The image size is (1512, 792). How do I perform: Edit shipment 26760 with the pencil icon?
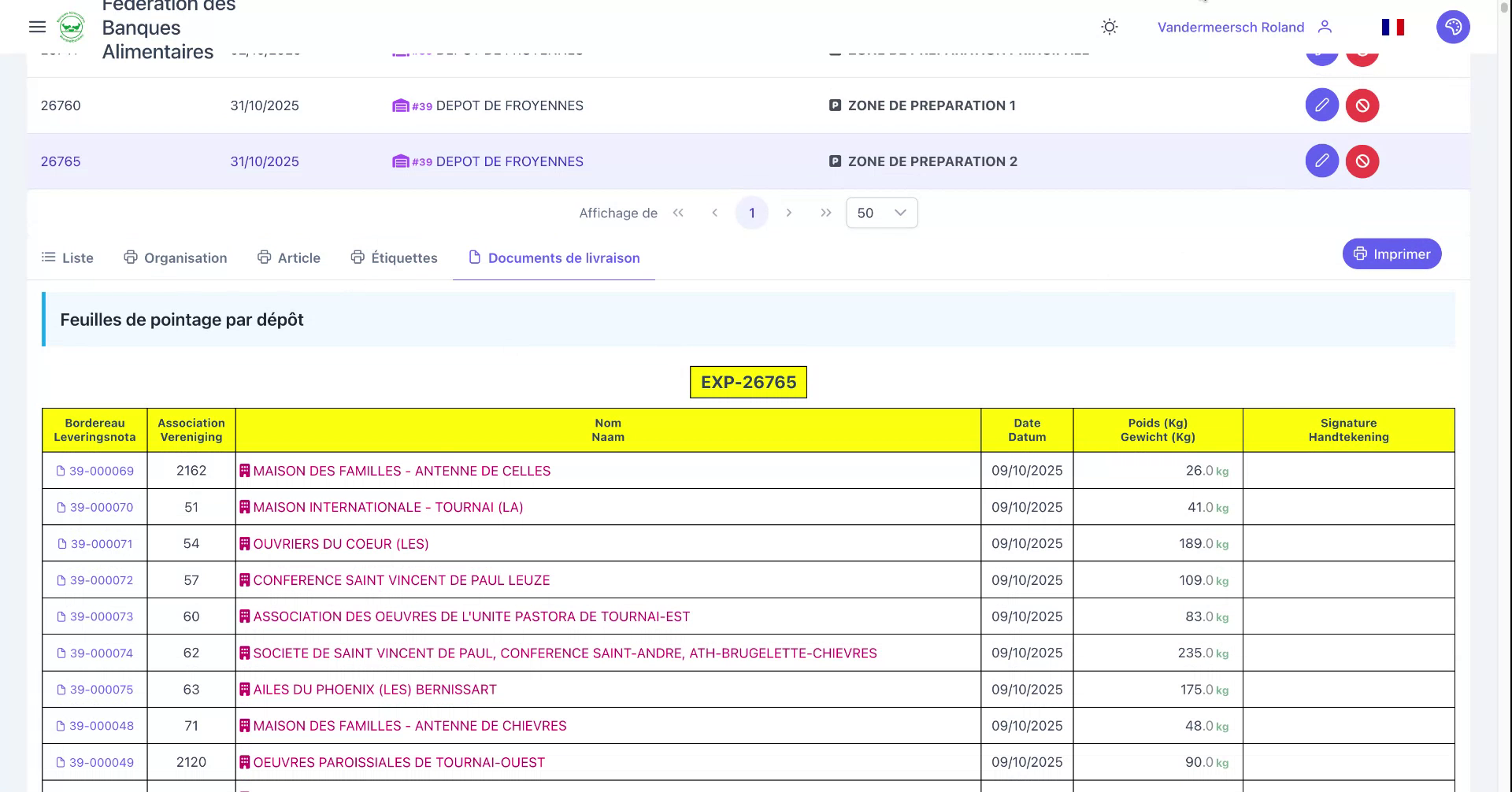coord(1321,105)
